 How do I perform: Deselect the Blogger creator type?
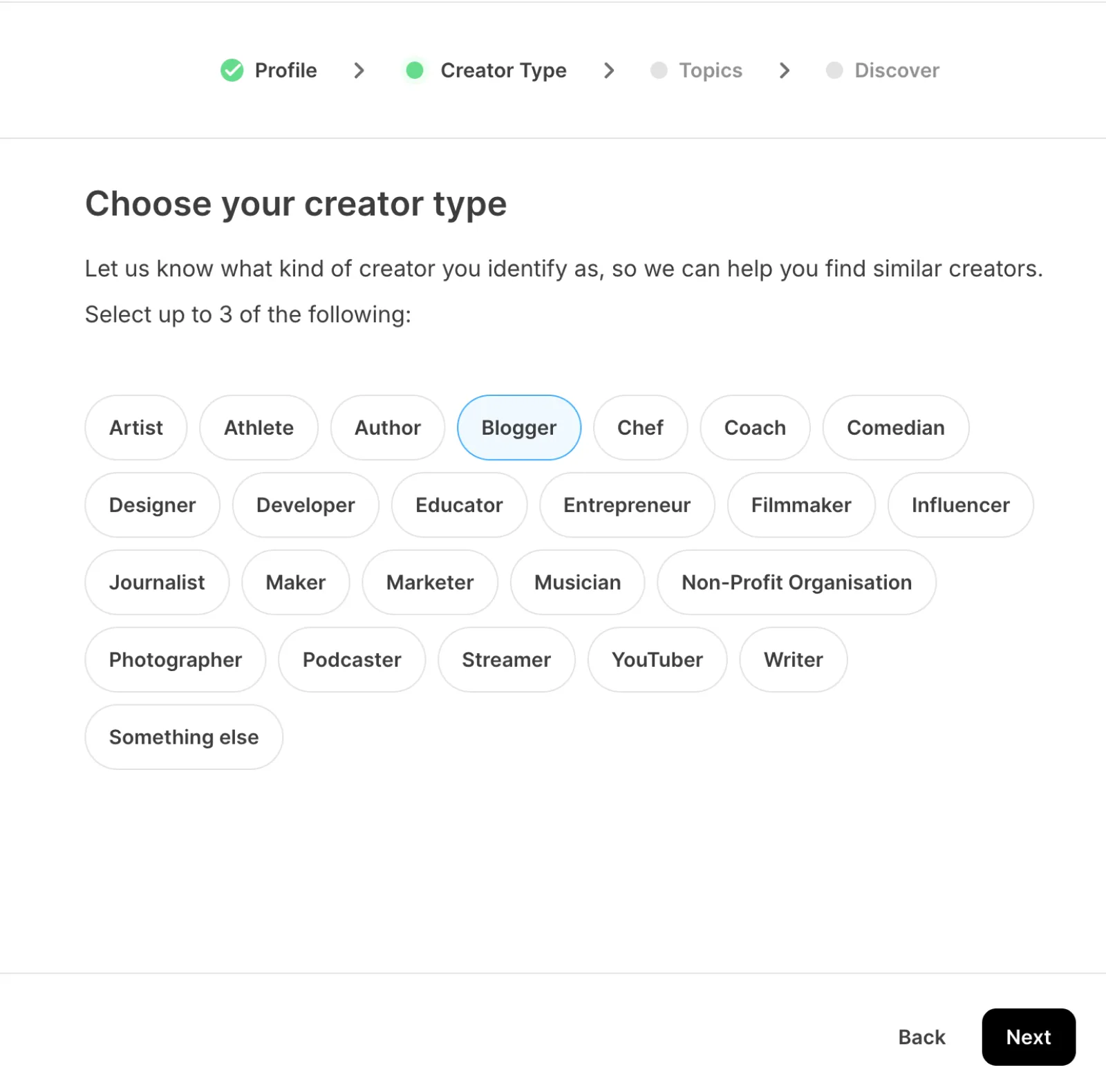(518, 428)
